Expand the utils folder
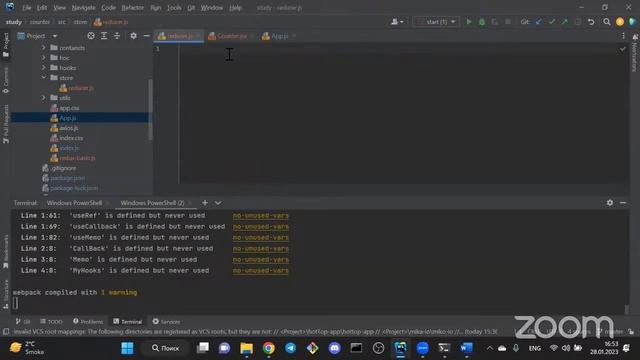 tap(44, 98)
